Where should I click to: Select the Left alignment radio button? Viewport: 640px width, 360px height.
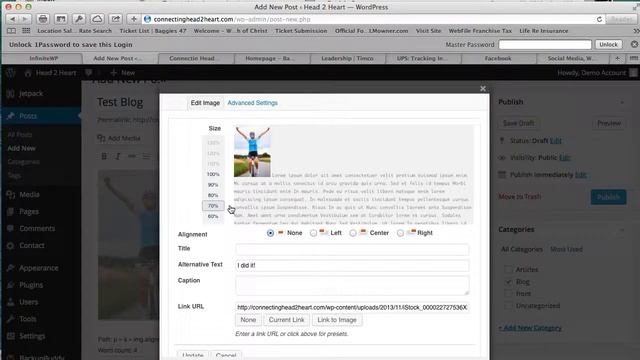[313, 233]
